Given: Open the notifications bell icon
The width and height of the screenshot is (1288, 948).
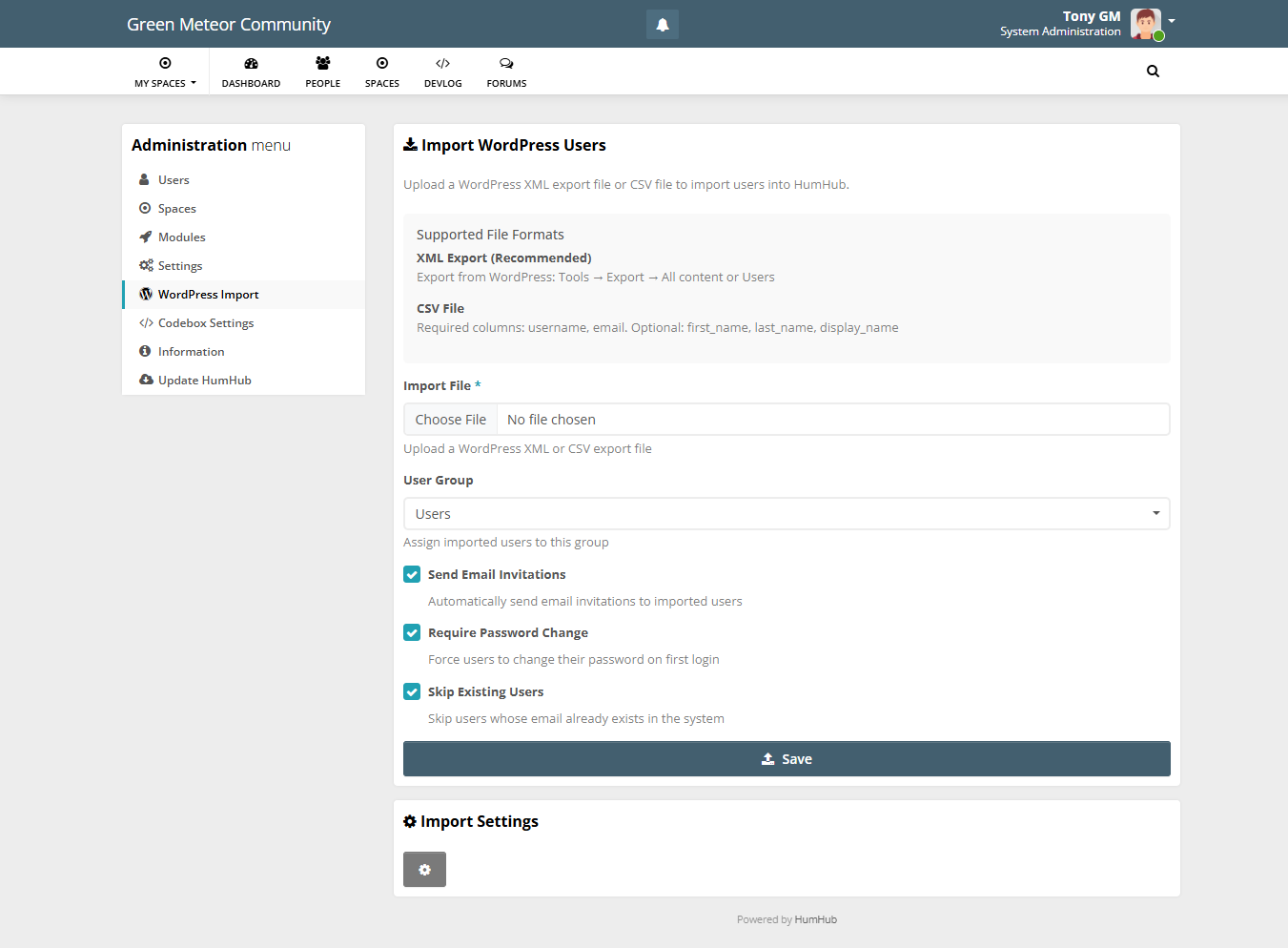Looking at the screenshot, I should coord(663,25).
